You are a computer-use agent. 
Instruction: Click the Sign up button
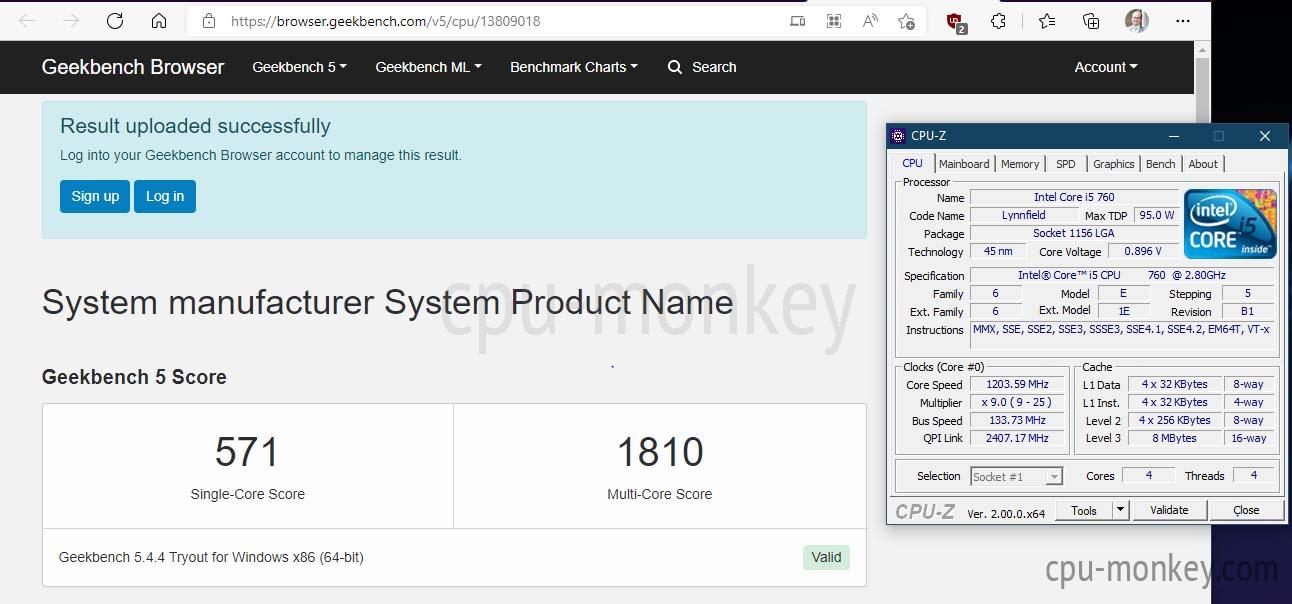point(95,196)
